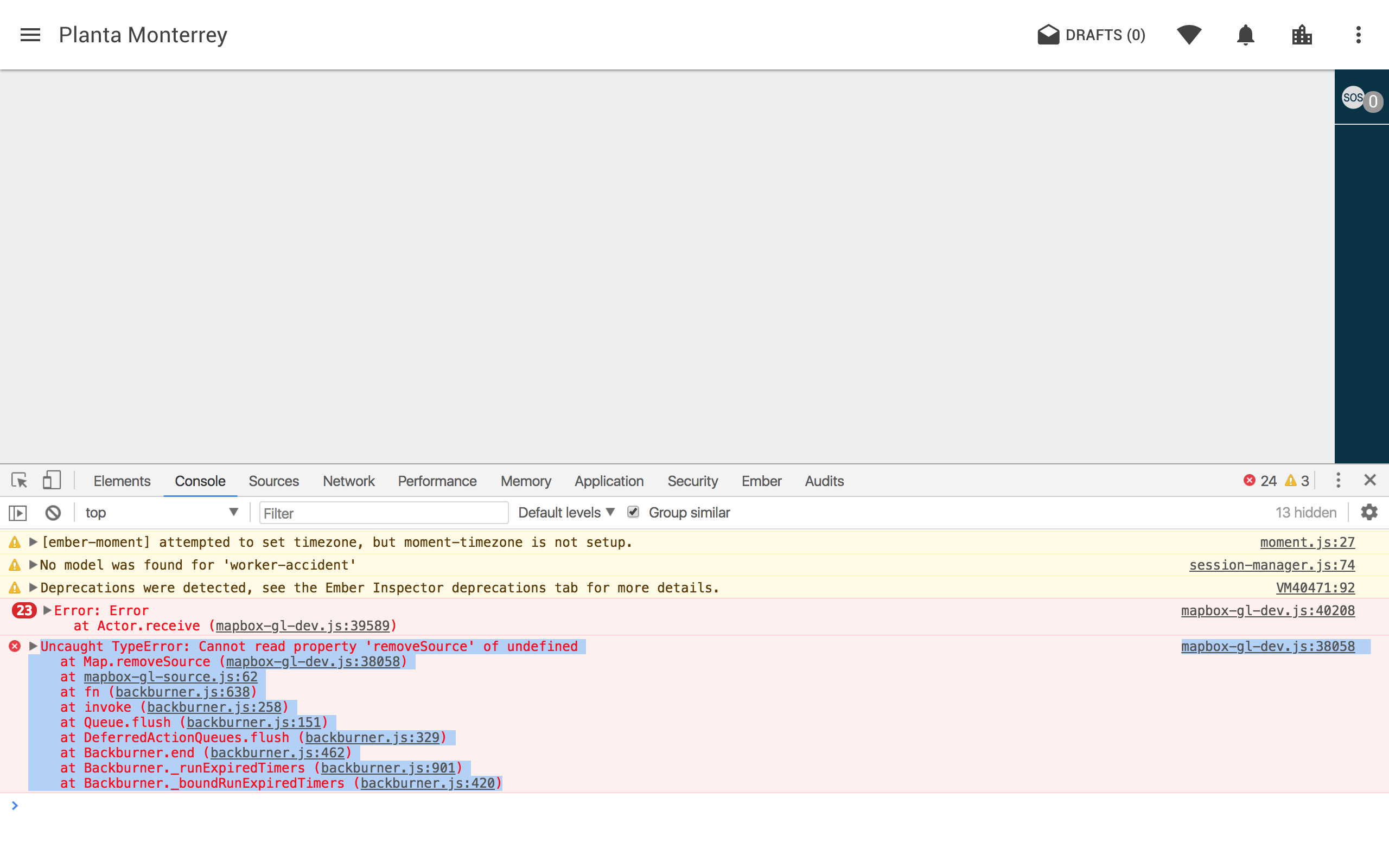This screenshot has width=1389, height=868.
Task: Open the top JavaScript context dropdown
Action: point(161,513)
